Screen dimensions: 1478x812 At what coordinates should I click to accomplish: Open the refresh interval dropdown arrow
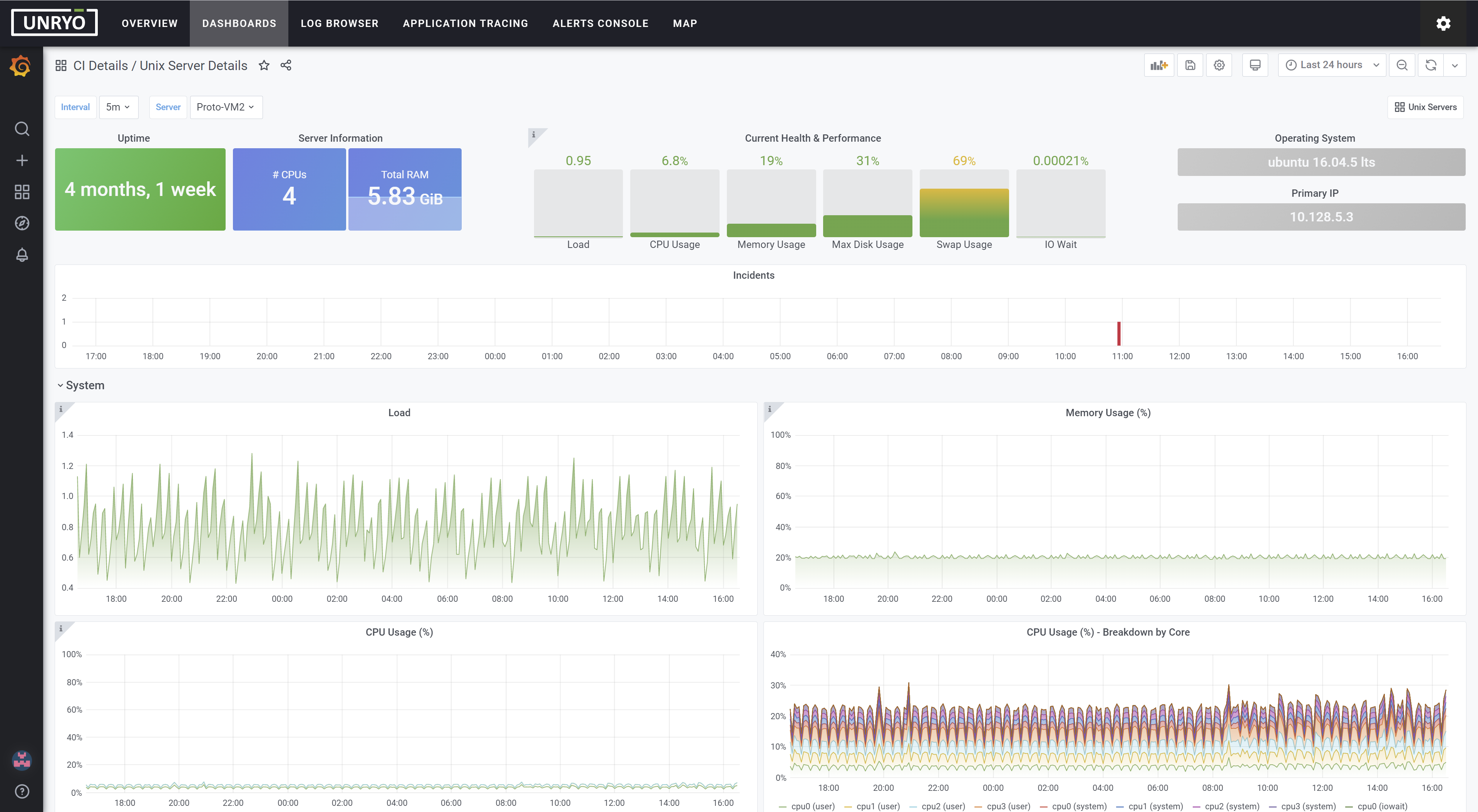1455,65
